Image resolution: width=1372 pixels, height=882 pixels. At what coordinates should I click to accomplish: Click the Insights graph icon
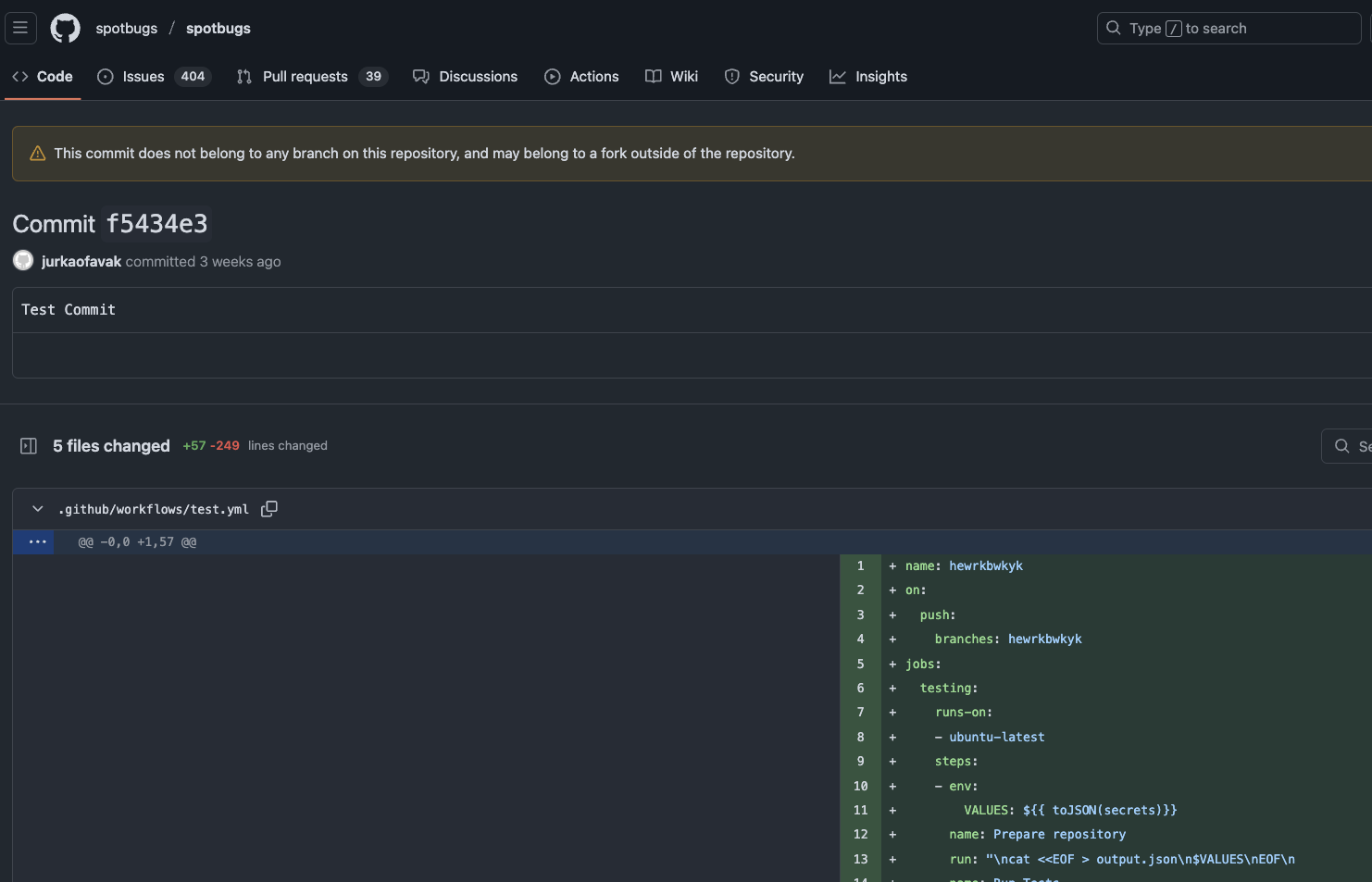836,76
